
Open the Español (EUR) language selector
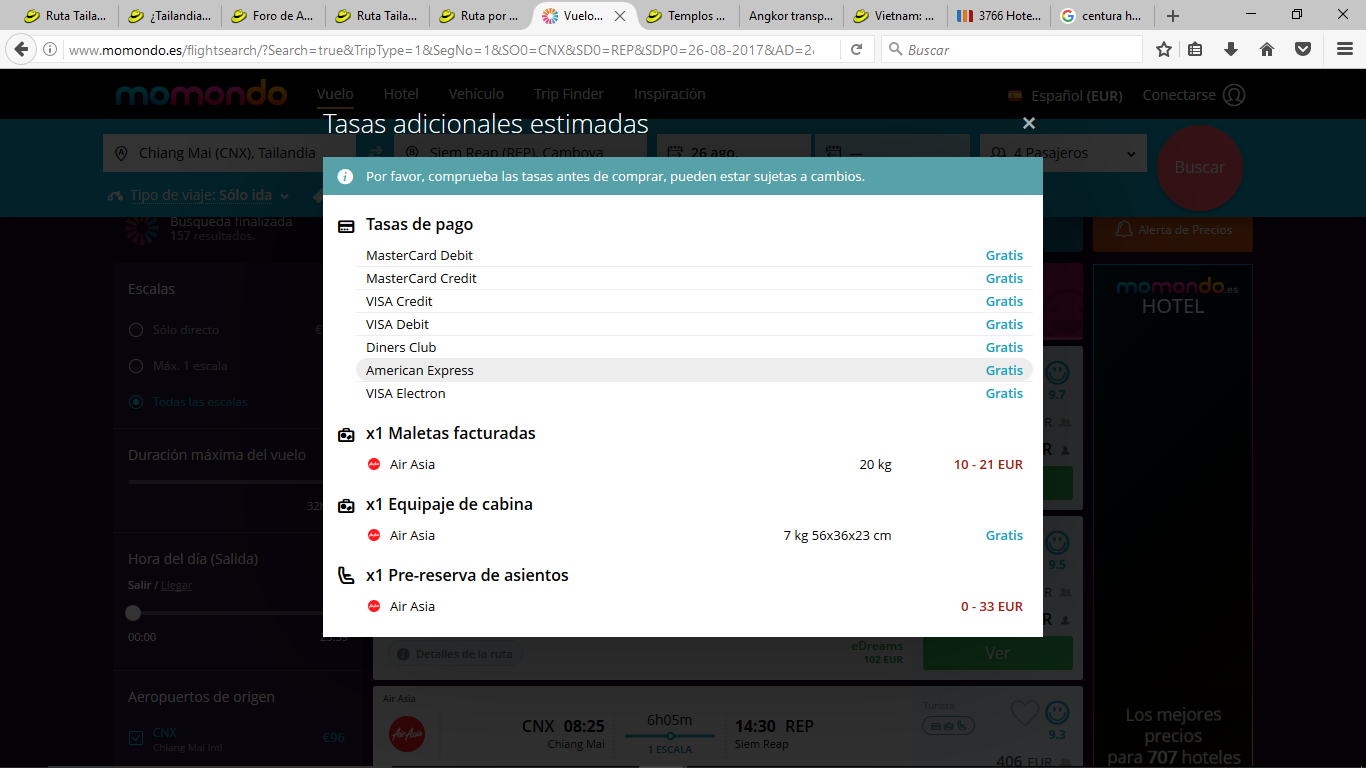(1065, 96)
